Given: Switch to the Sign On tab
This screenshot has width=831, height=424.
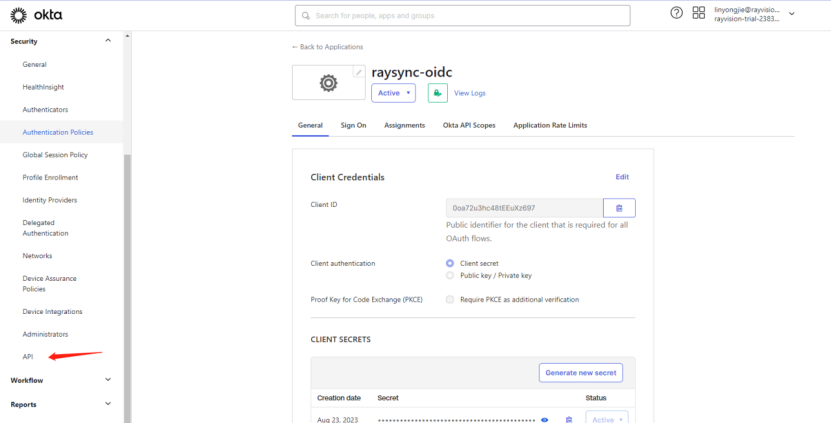Looking at the screenshot, I should (x=353, y=125).
